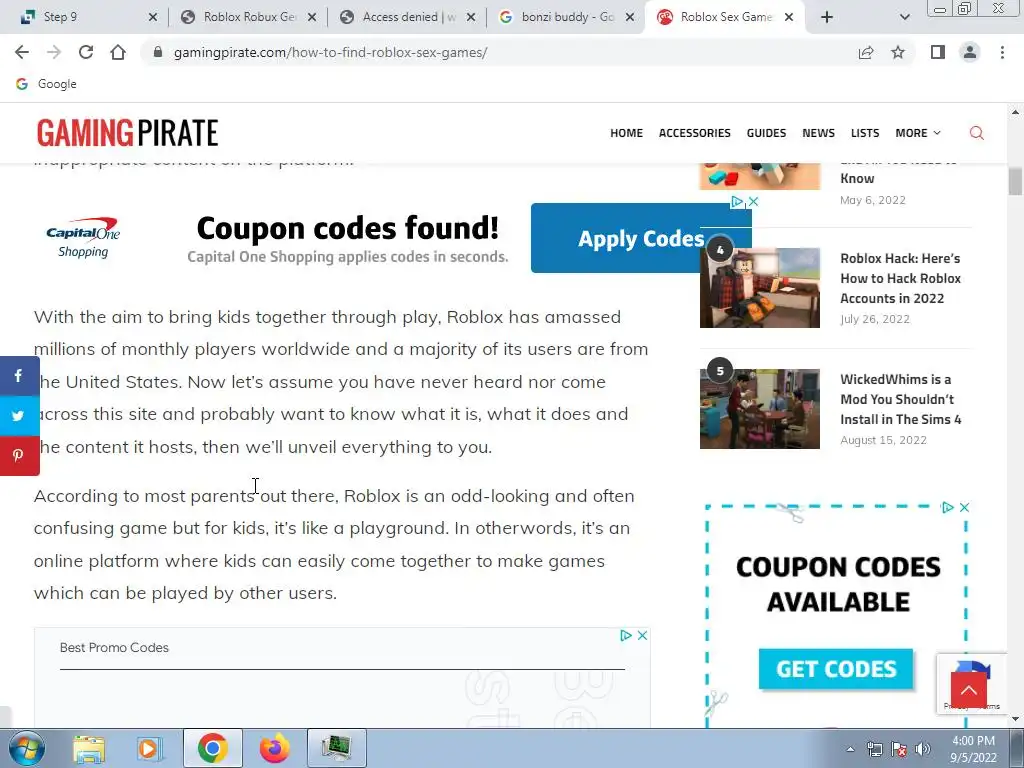This screenshot has height=768, width=1024.
Task: Close the Step 9 tab
Action: (x=153, y=17)
